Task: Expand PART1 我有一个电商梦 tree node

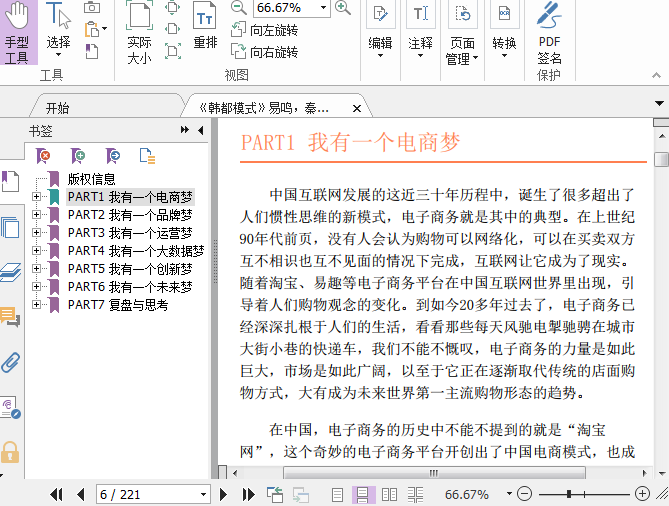Action: coord(36,197)
